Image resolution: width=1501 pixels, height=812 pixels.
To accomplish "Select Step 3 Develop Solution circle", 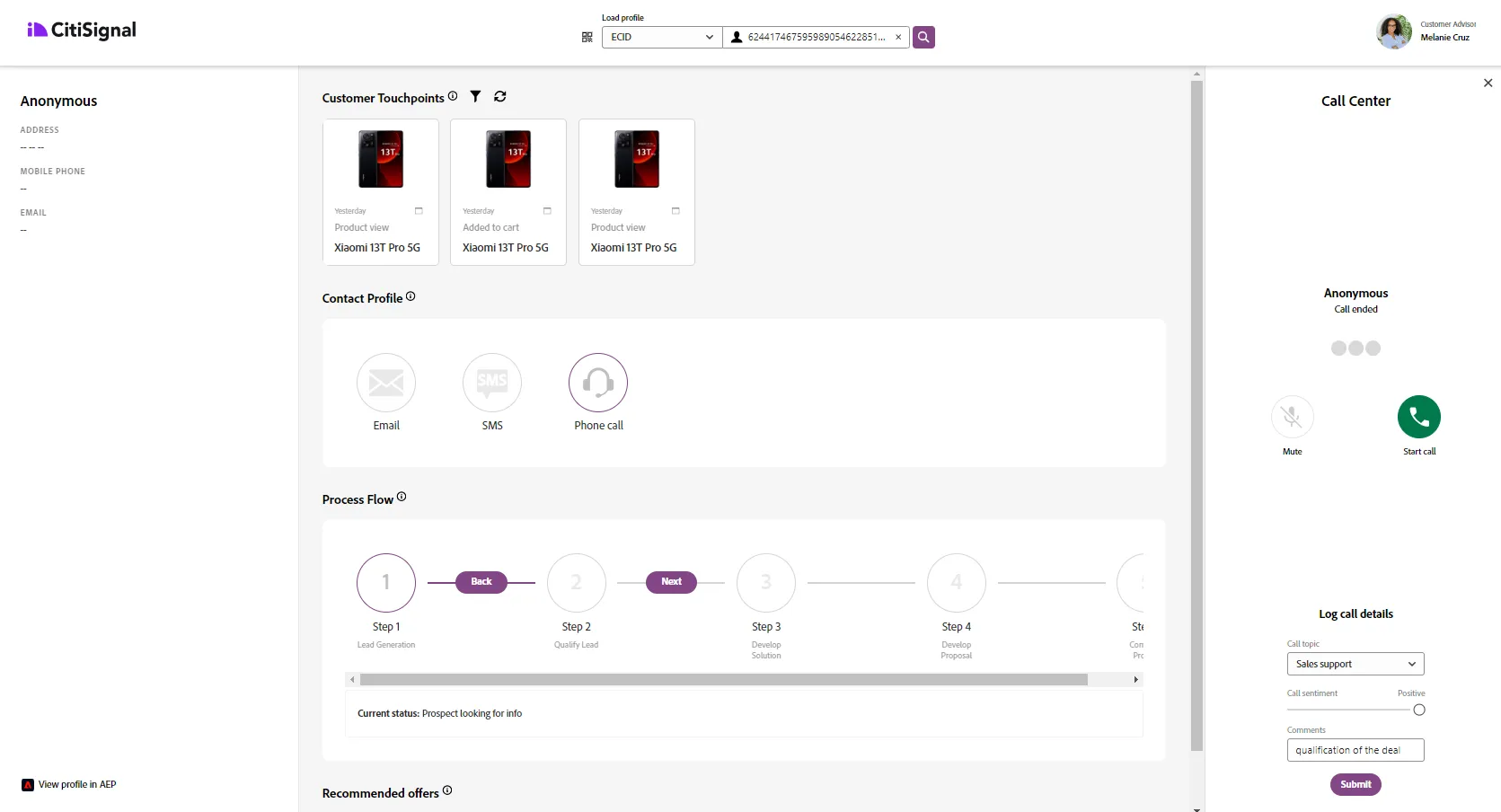I will 766,583.
